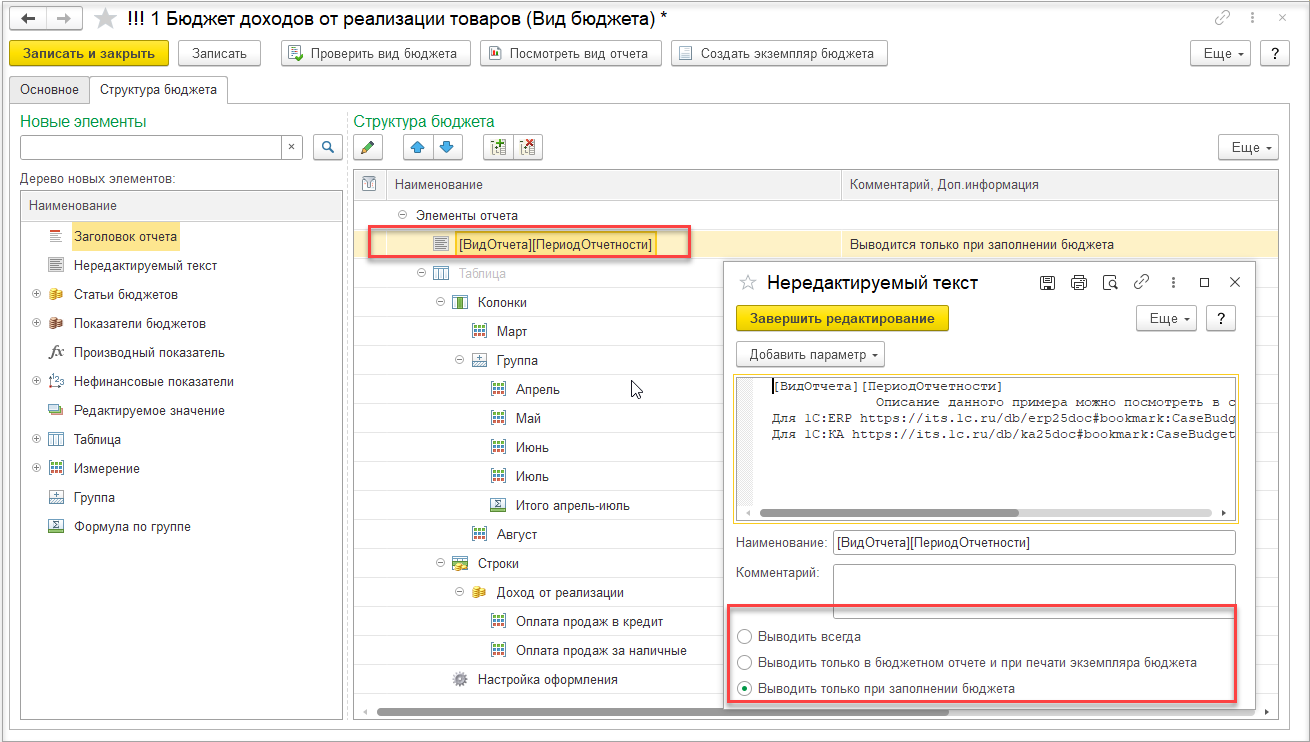The image size is (1310, 742).
Task: Expand 'Статьи бюджетов' tree node
Action: (x=36, y=295)
